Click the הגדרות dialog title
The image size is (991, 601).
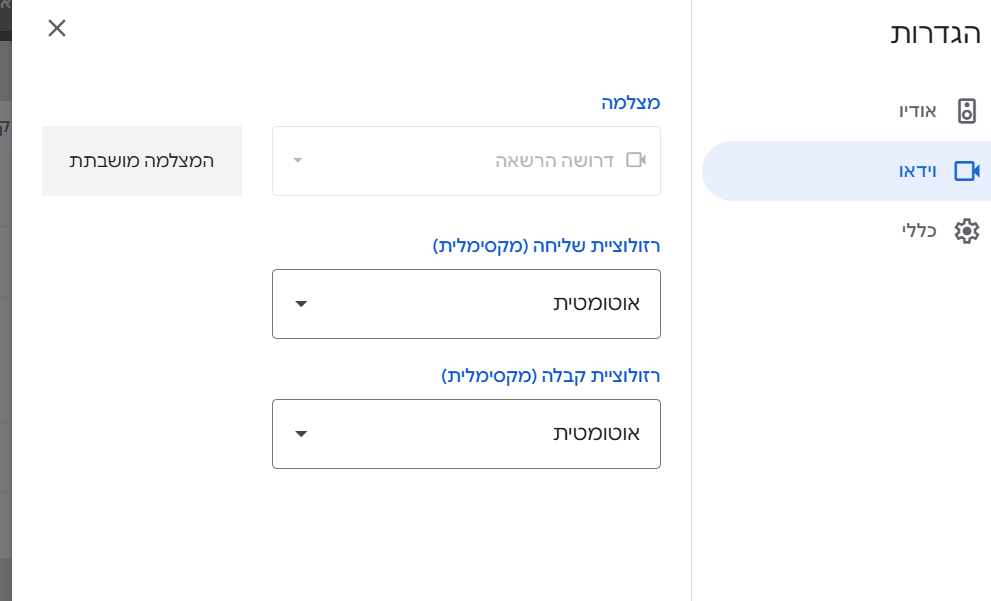click(x=935, y=33)
